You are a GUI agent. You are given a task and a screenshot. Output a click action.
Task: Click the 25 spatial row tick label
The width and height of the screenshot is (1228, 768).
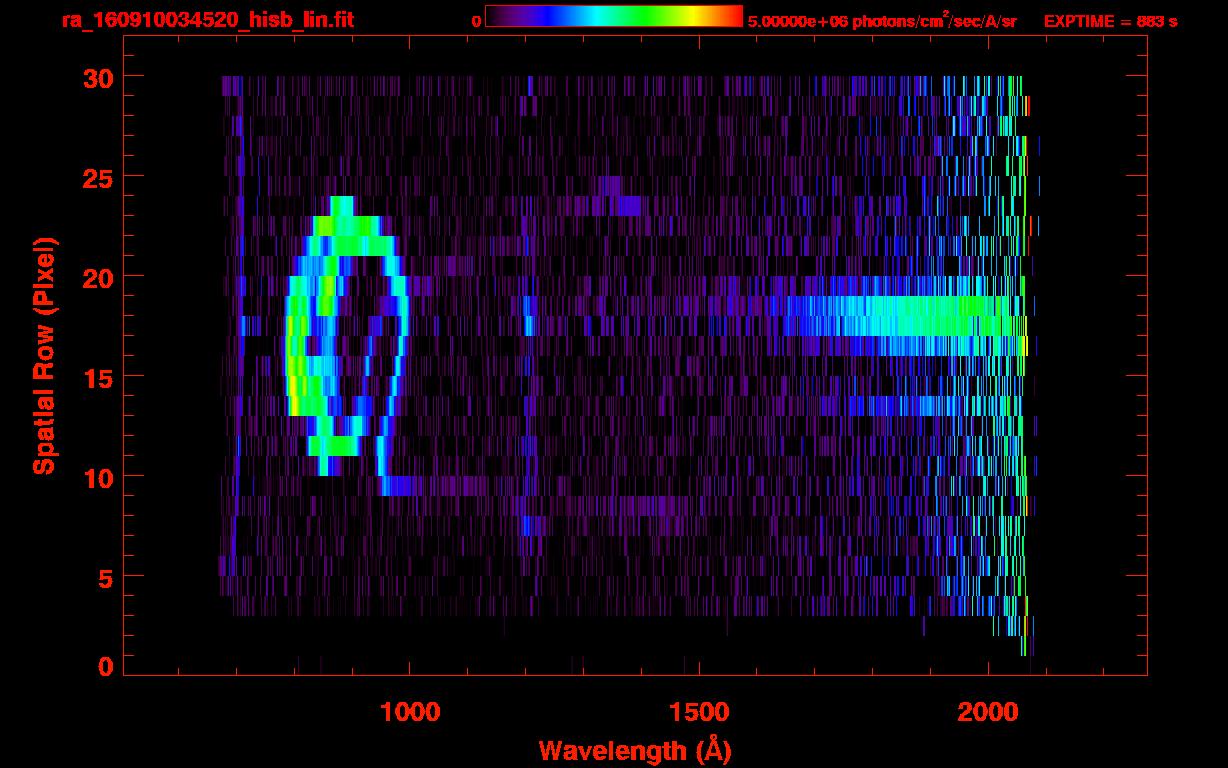(x=98, y=177)
